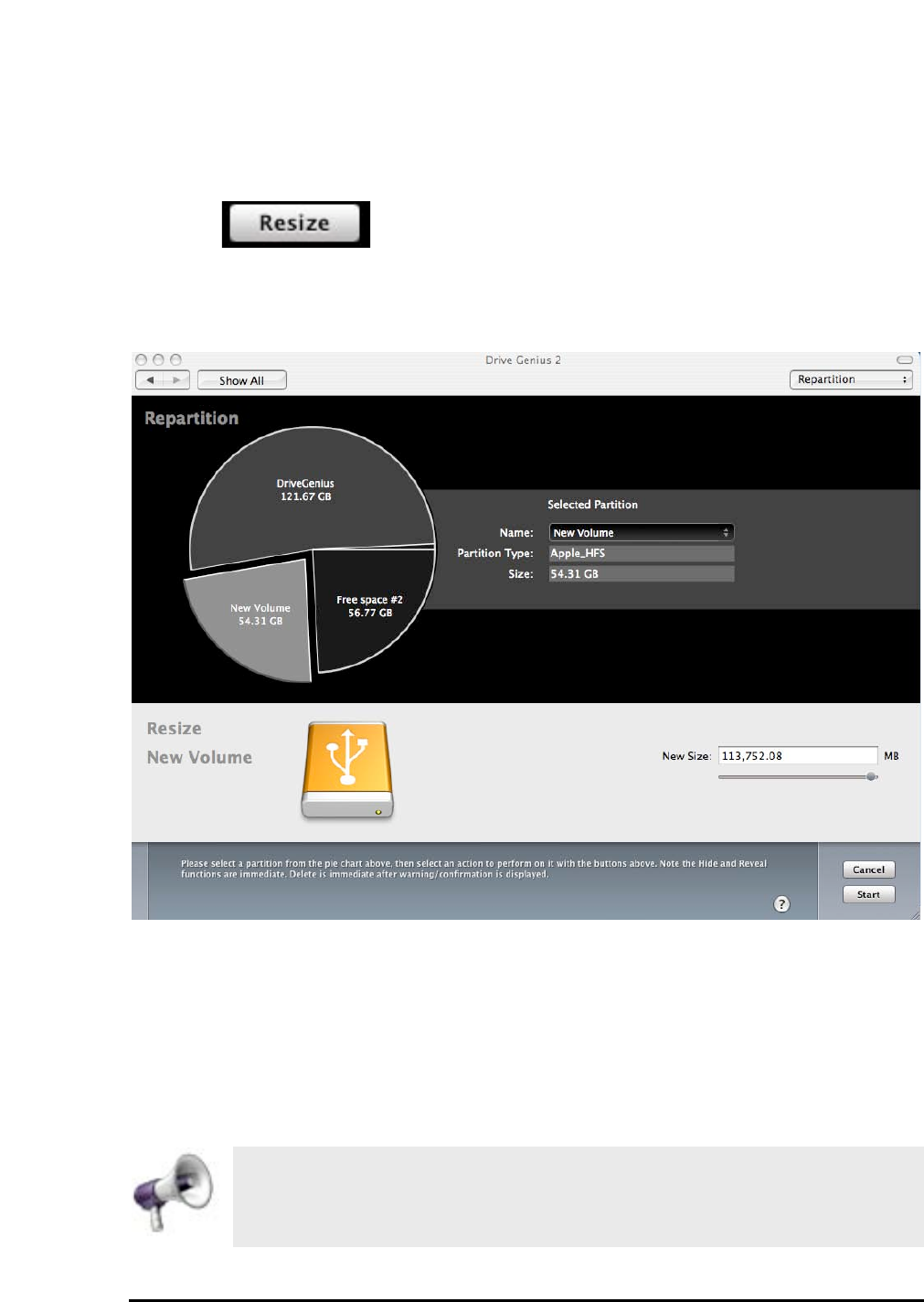
Task: Click the Size field showing 54.31 GB
Action: point(642,574)
